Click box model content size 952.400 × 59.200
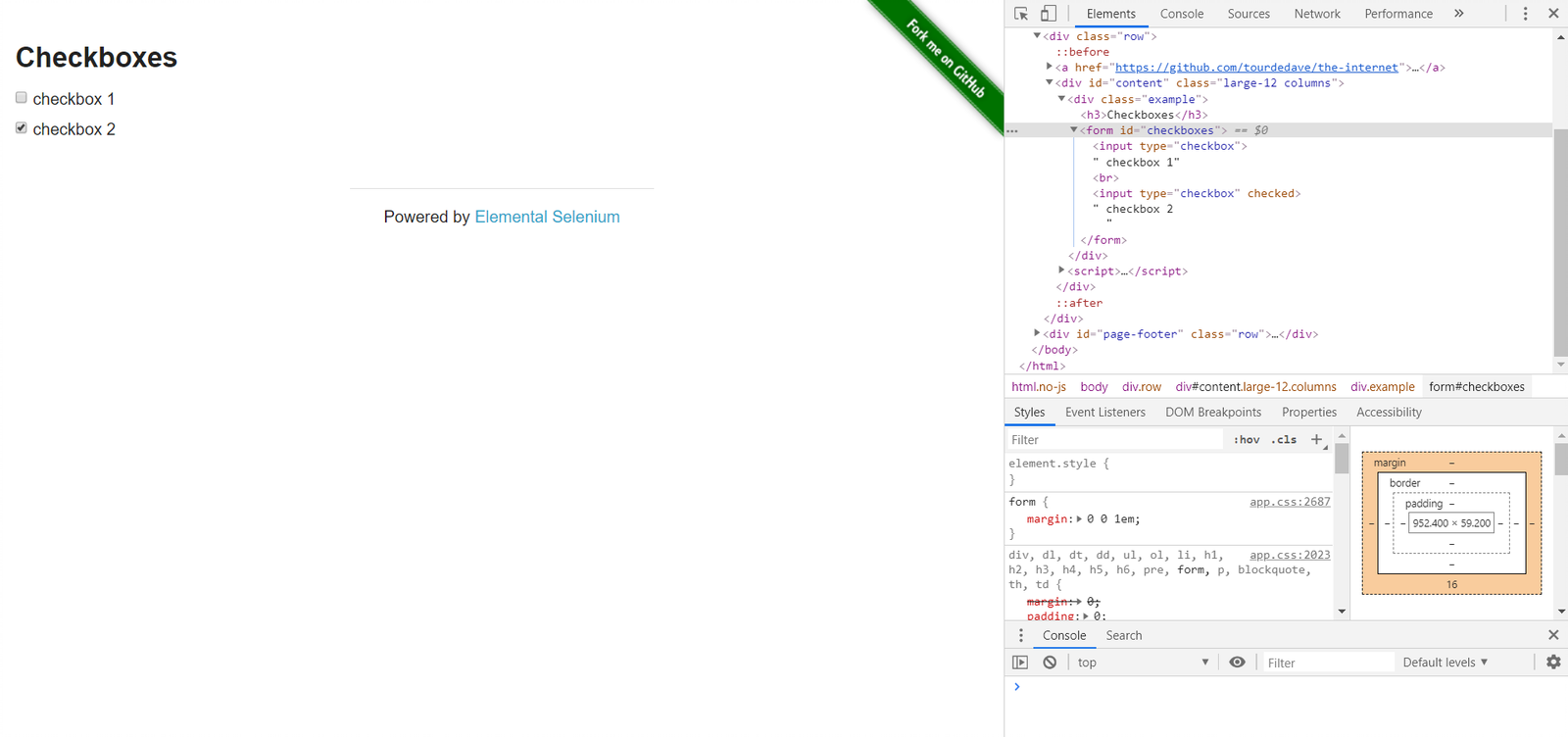Screen dimensions: 1568x737 pos(1451,523)
